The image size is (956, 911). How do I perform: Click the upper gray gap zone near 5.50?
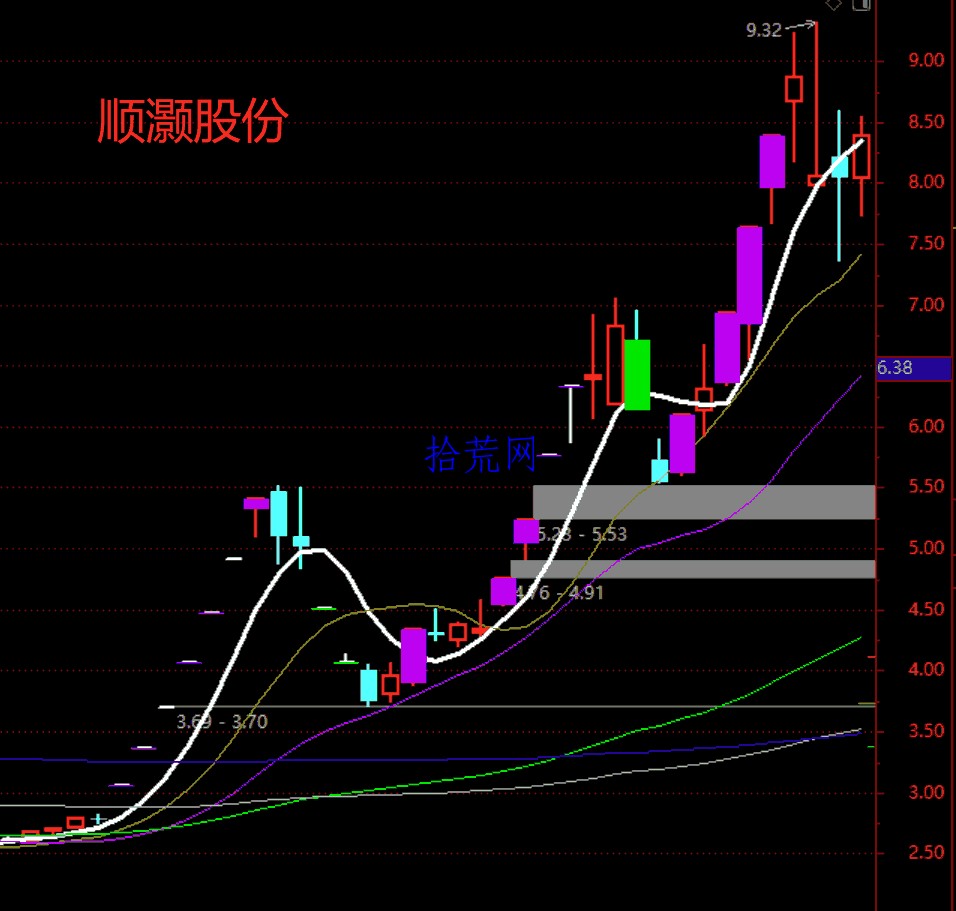tap(704, 502)
